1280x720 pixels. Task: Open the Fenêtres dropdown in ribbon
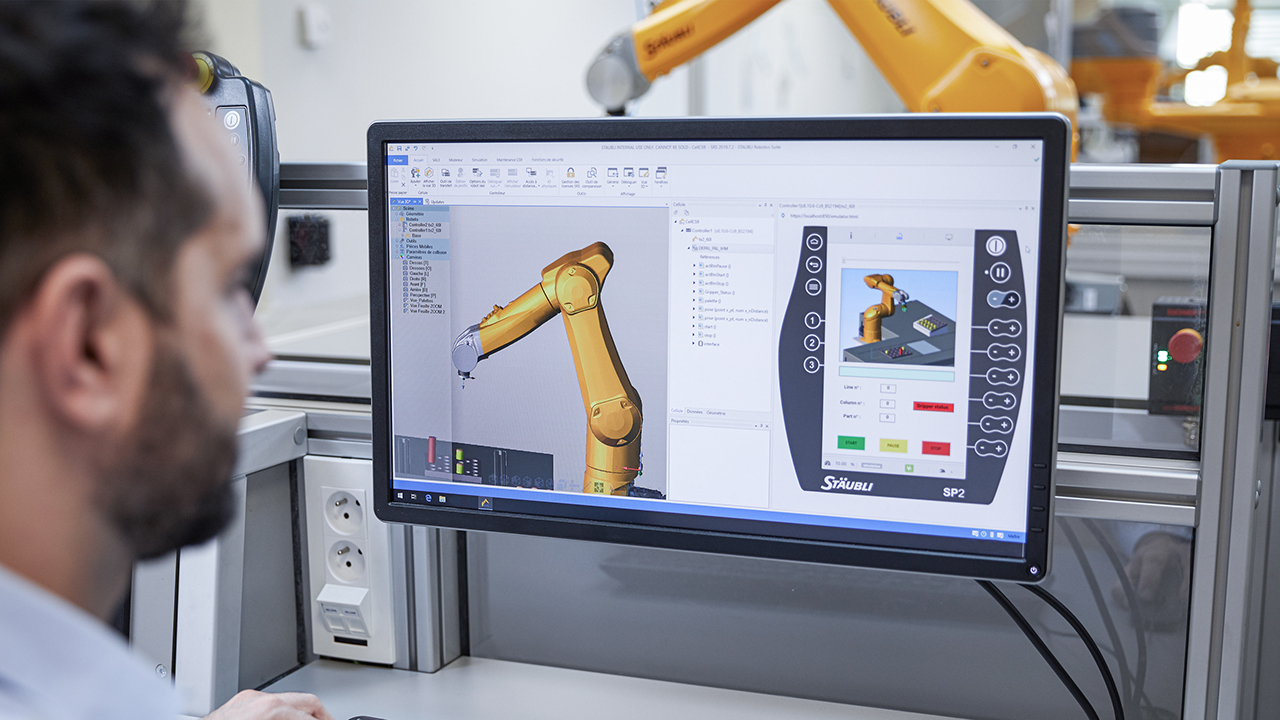coord(661,174)
